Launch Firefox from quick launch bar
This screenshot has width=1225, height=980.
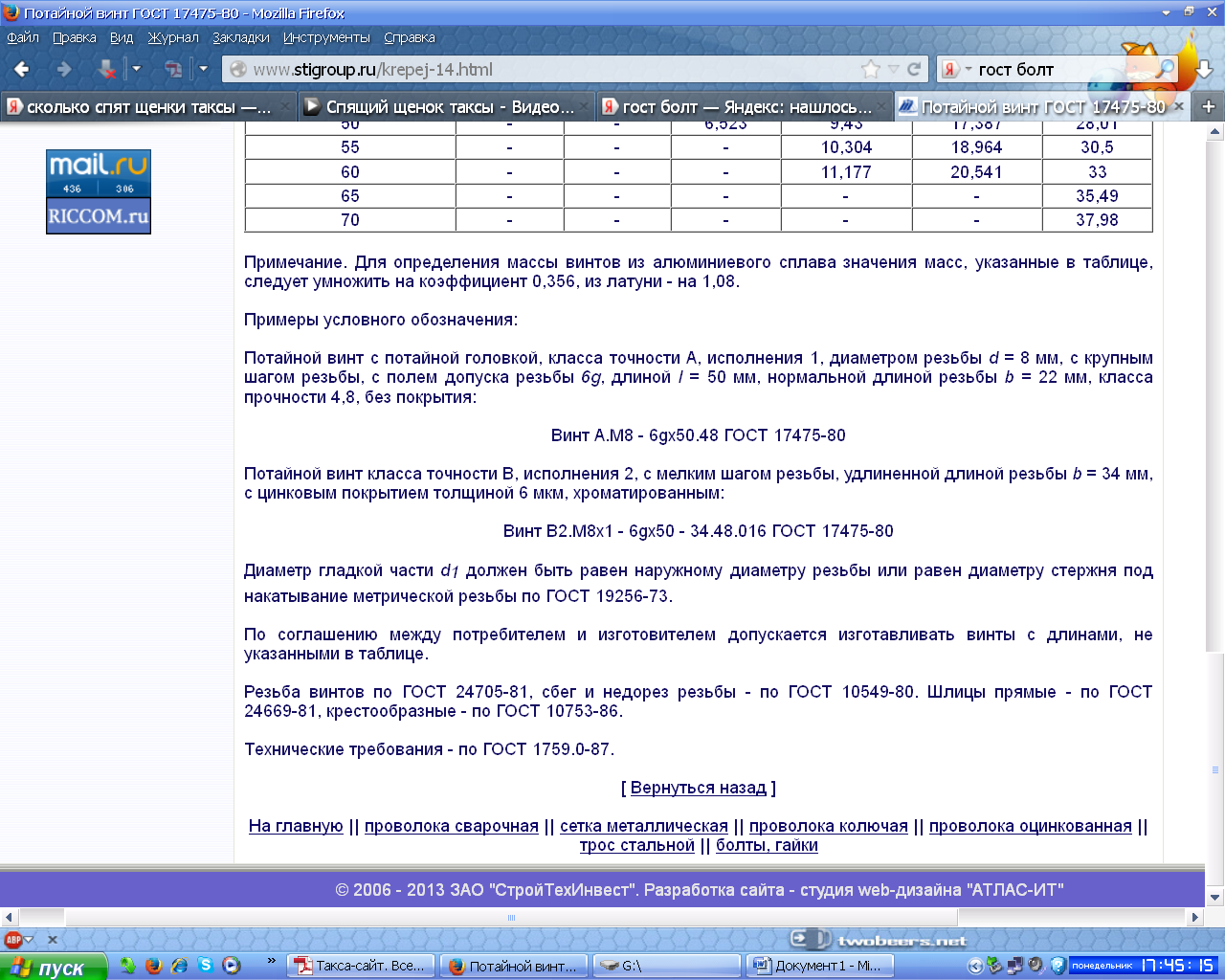(x=153, y=966)
